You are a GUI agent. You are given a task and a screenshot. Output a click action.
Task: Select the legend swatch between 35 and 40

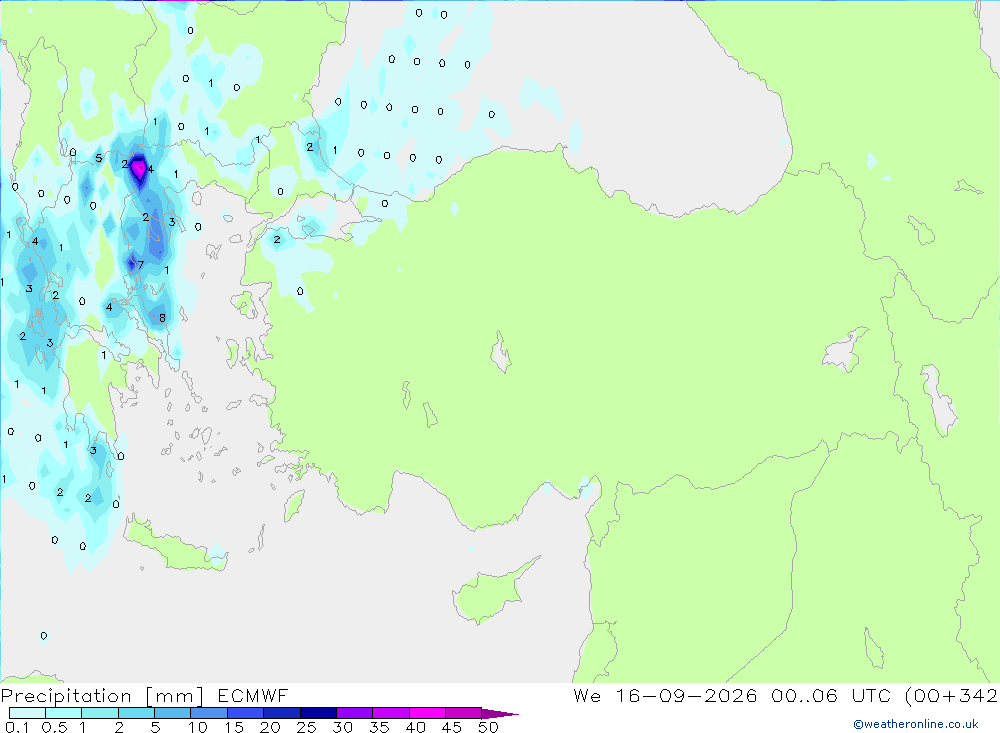[x=391, y=713]
